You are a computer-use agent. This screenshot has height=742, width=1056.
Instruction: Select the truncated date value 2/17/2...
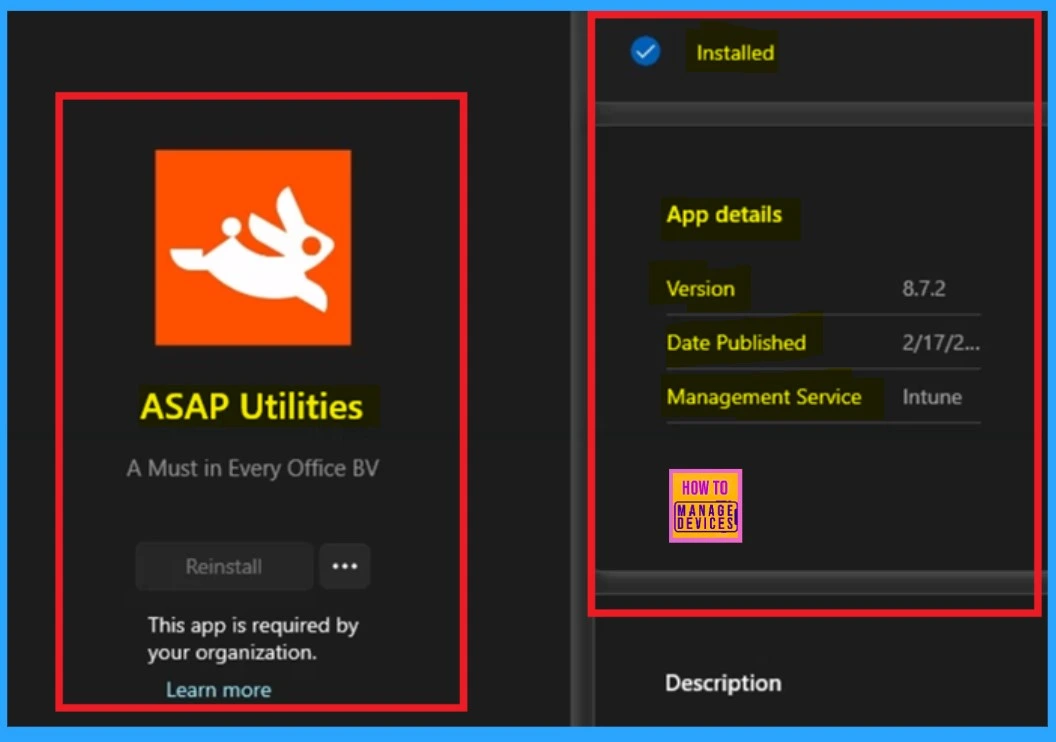coord(941,343)
